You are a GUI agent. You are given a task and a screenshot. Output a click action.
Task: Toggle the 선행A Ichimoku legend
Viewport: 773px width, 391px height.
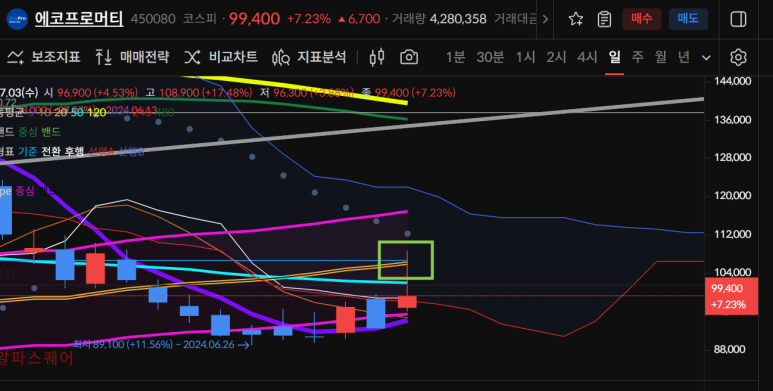tap(101, 151)
